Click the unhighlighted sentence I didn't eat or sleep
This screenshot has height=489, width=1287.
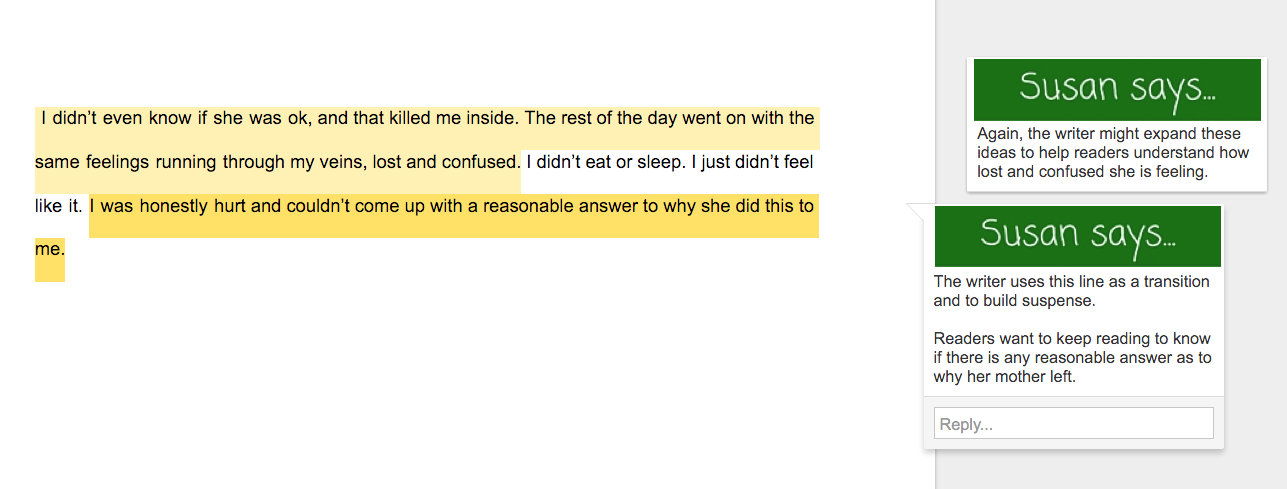605,162
